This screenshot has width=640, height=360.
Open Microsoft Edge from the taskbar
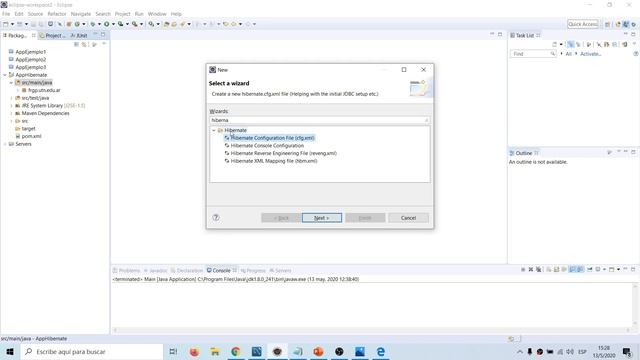click(x=380, y=351)
